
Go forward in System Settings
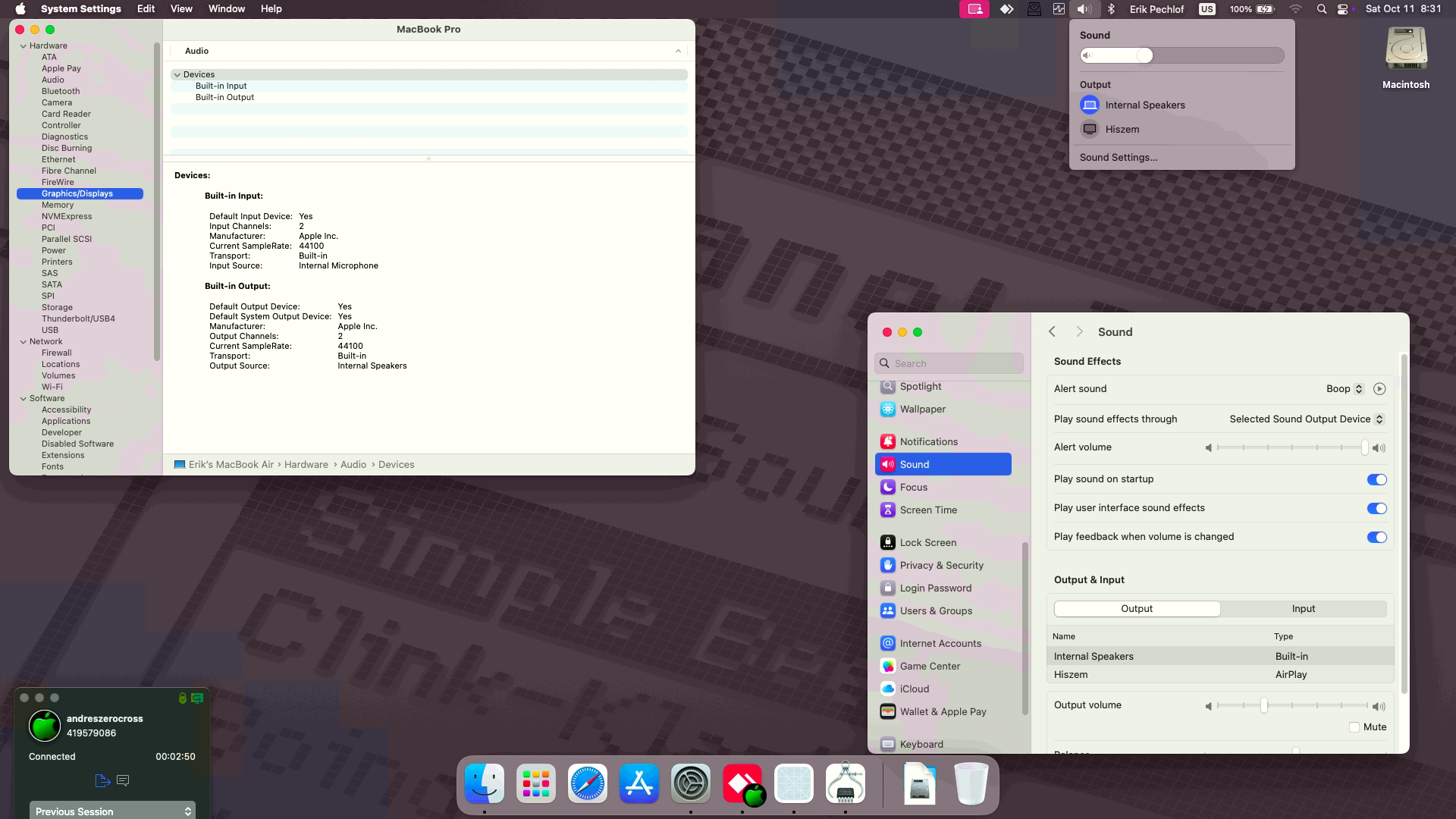pyautogui.click(x=1080, y=332)
